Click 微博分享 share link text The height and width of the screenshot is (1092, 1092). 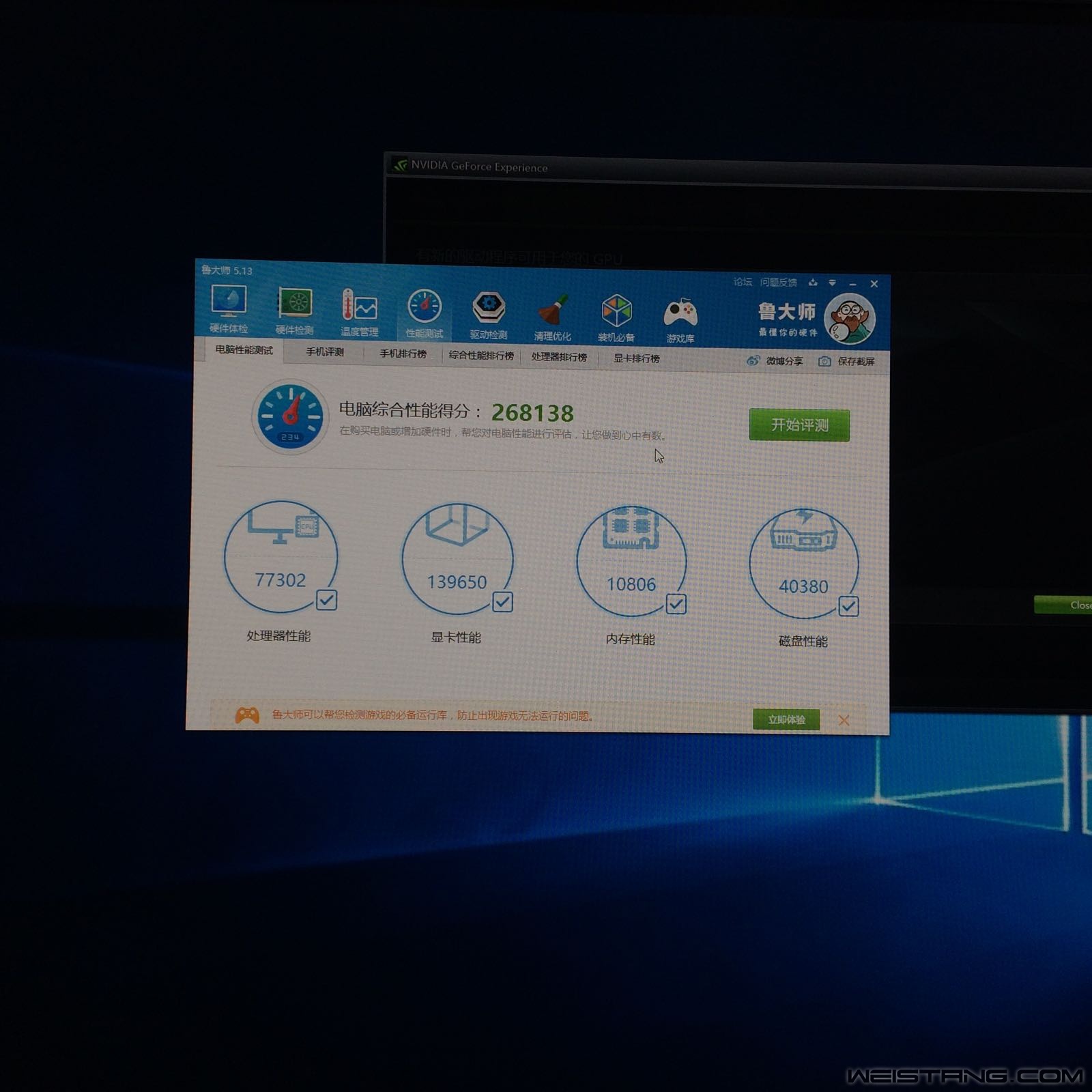(x=784, y=360)
